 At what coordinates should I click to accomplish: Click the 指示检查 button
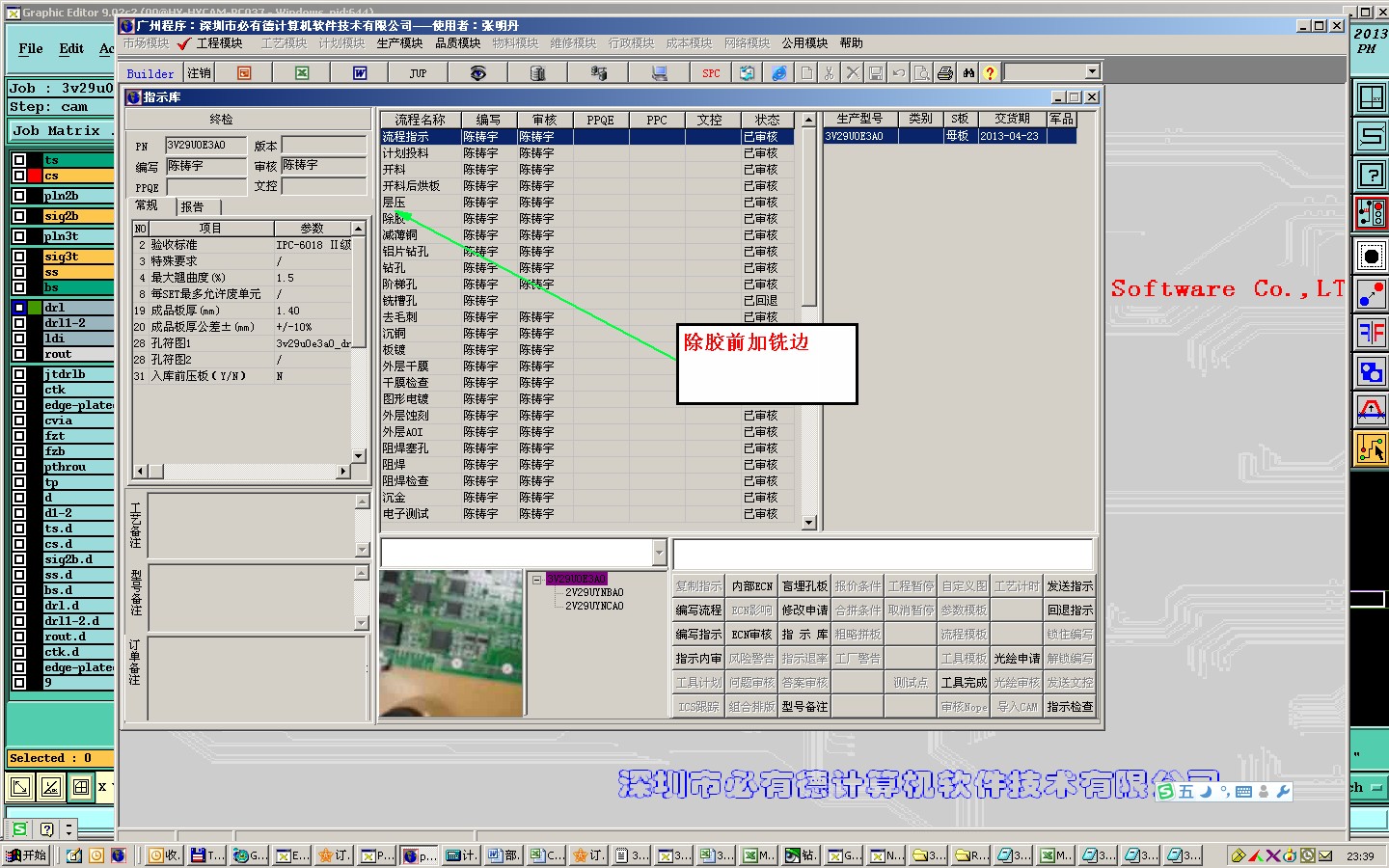pos(1070,707)
